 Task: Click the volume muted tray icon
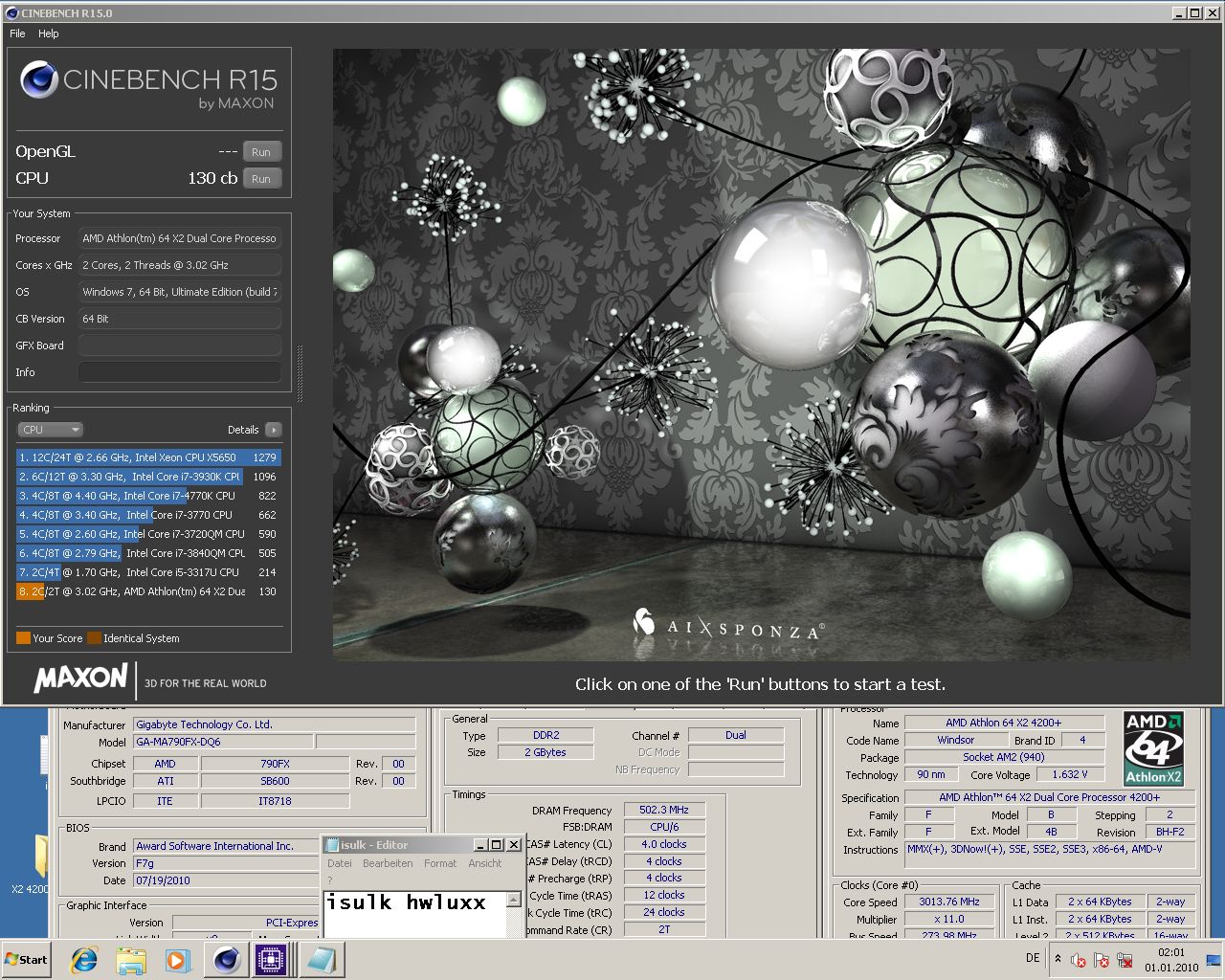1079,960
